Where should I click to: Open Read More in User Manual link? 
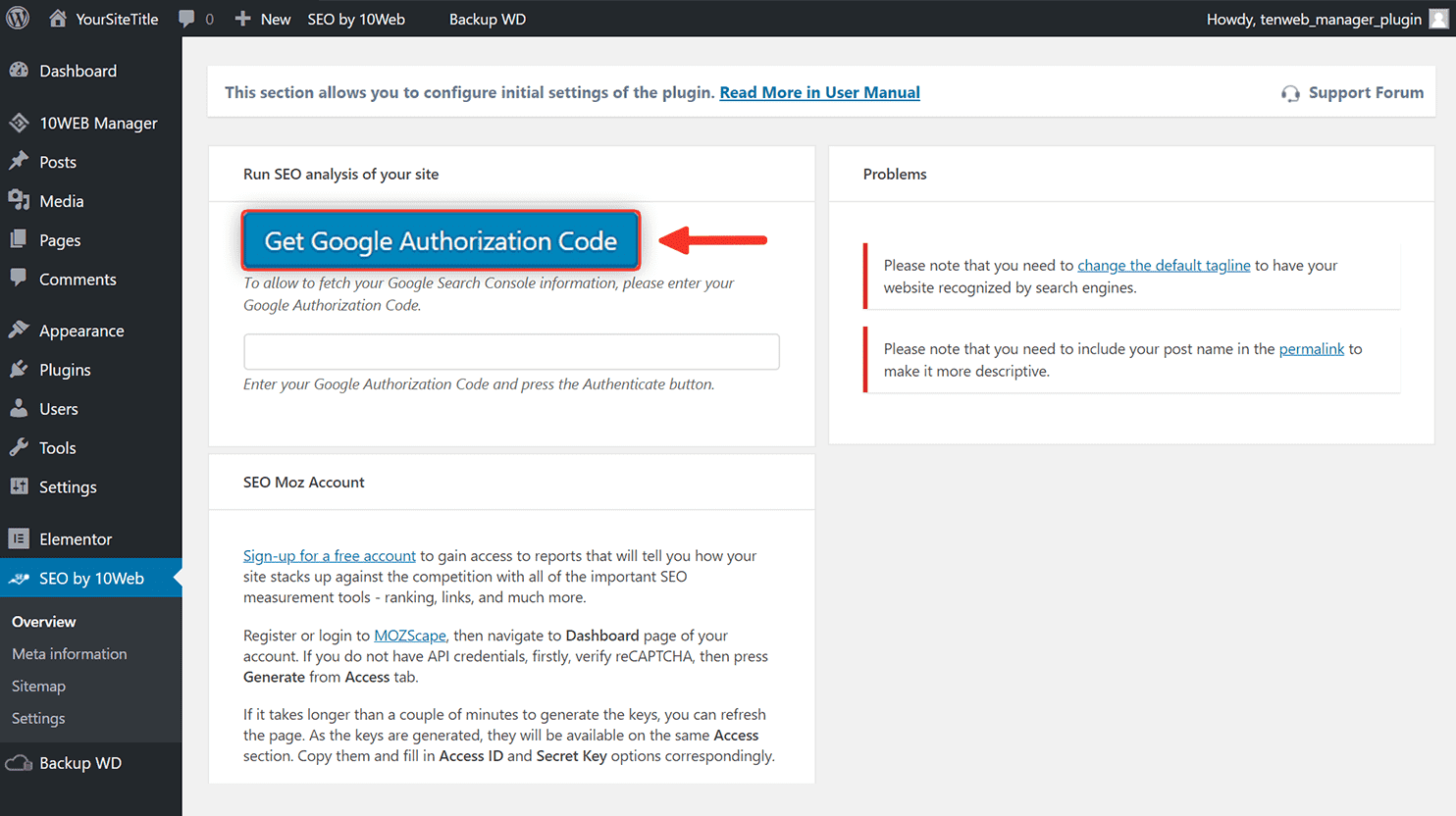(819, 92)
